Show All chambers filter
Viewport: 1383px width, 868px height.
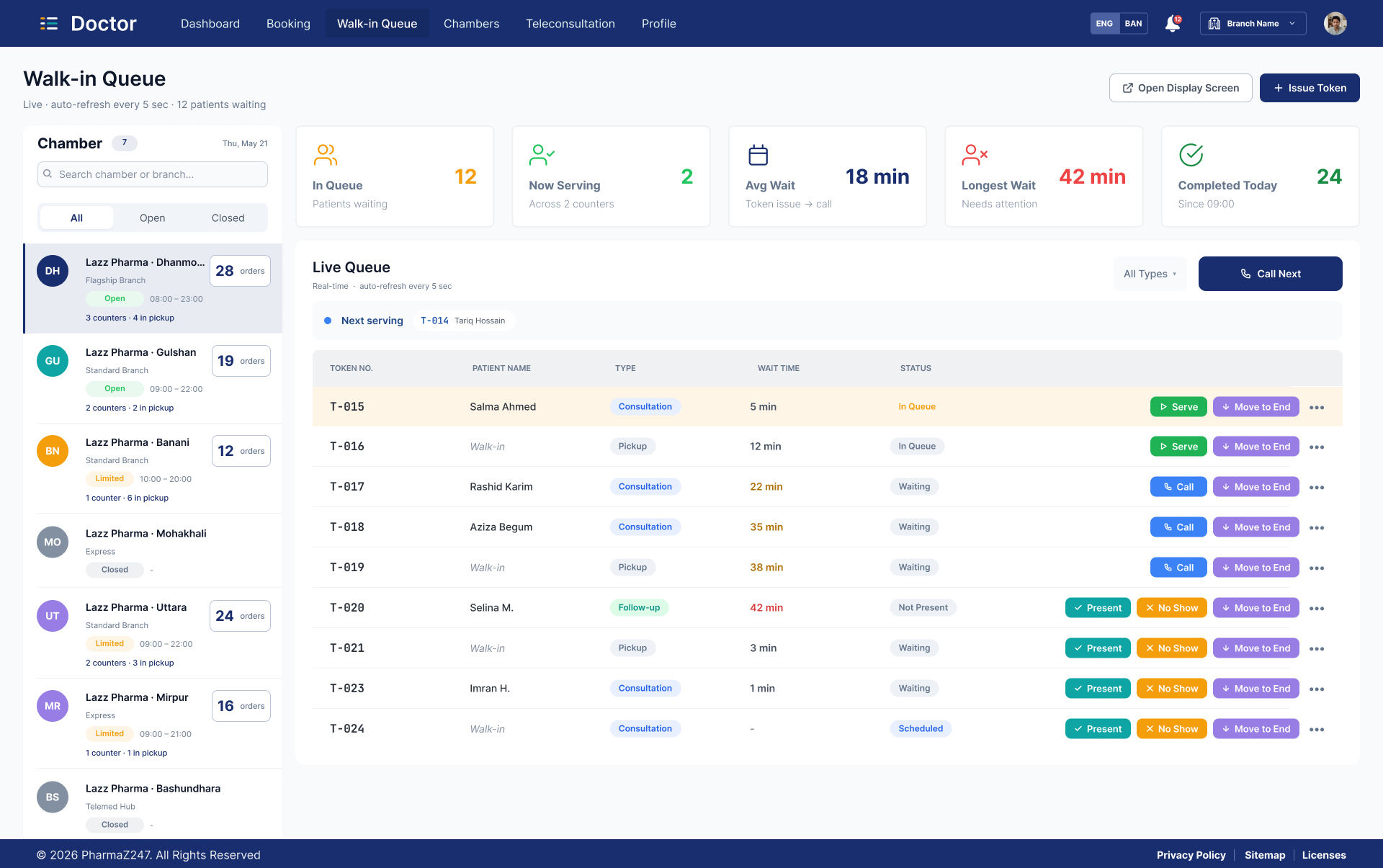click(x=76, y=218)
